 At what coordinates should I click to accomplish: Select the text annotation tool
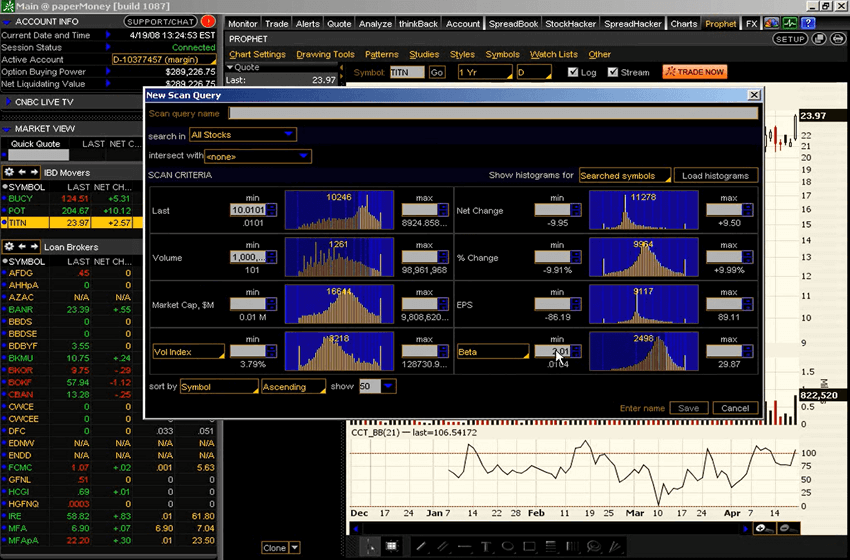[x=485, y=546]
